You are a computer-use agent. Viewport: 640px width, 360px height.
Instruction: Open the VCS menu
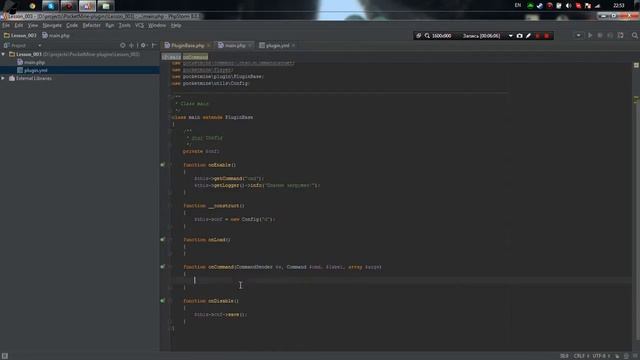139,25
